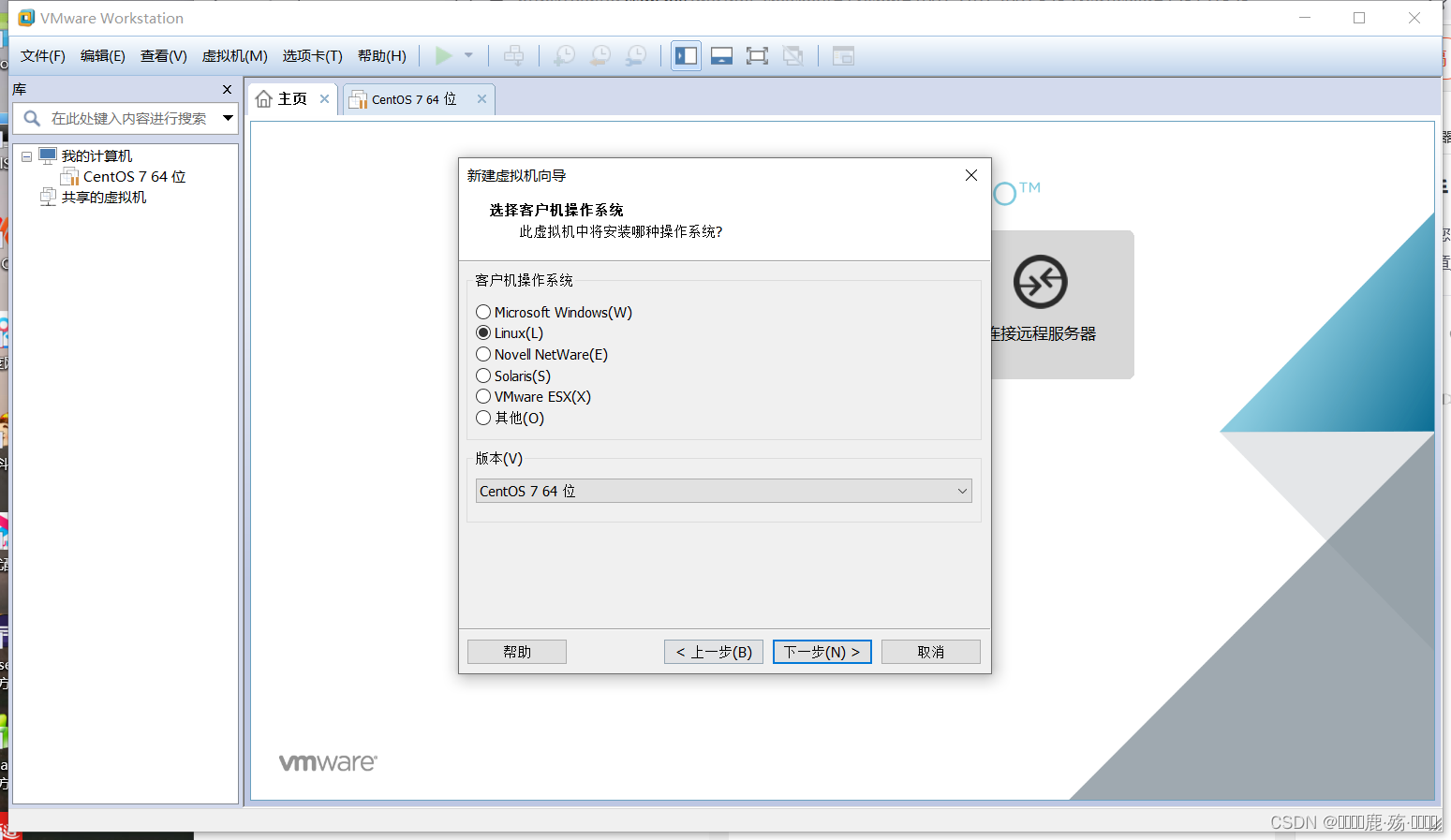Collapse the 我的计算机 tree node
Screen dimensions: 1451x840
pyautogui.click(x=27, y=156)
